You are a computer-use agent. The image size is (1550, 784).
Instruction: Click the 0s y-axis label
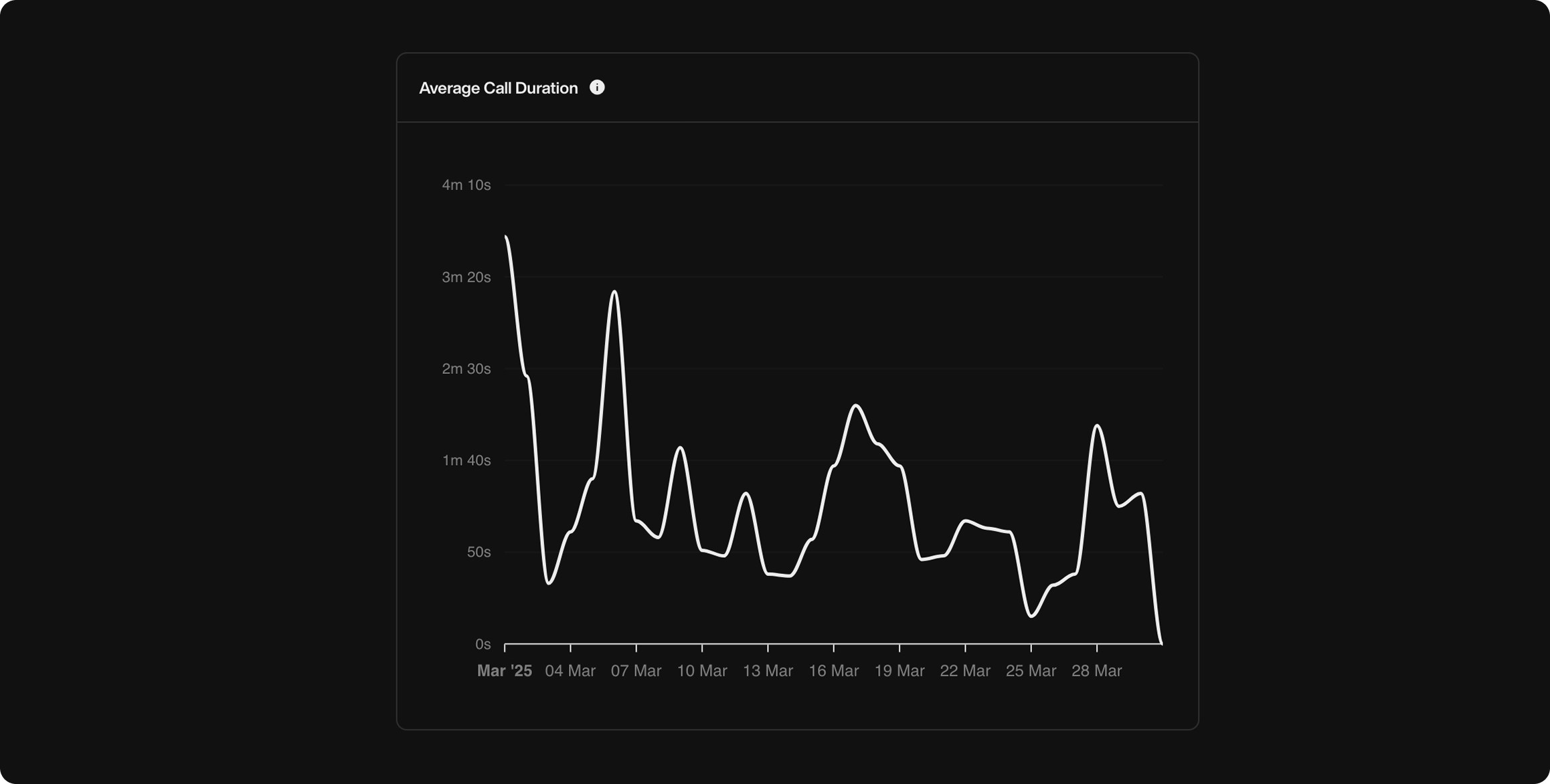(x=482, y=644)
